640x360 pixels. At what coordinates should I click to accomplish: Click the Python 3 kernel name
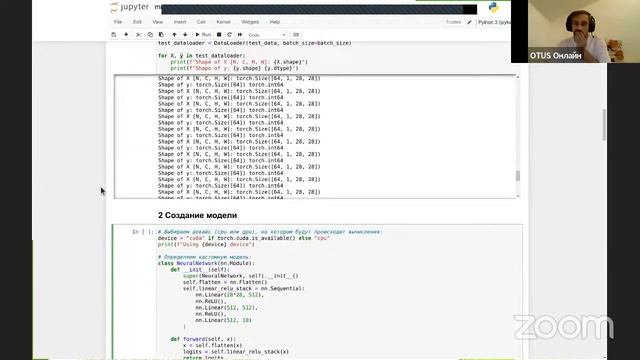click(494, 22)
